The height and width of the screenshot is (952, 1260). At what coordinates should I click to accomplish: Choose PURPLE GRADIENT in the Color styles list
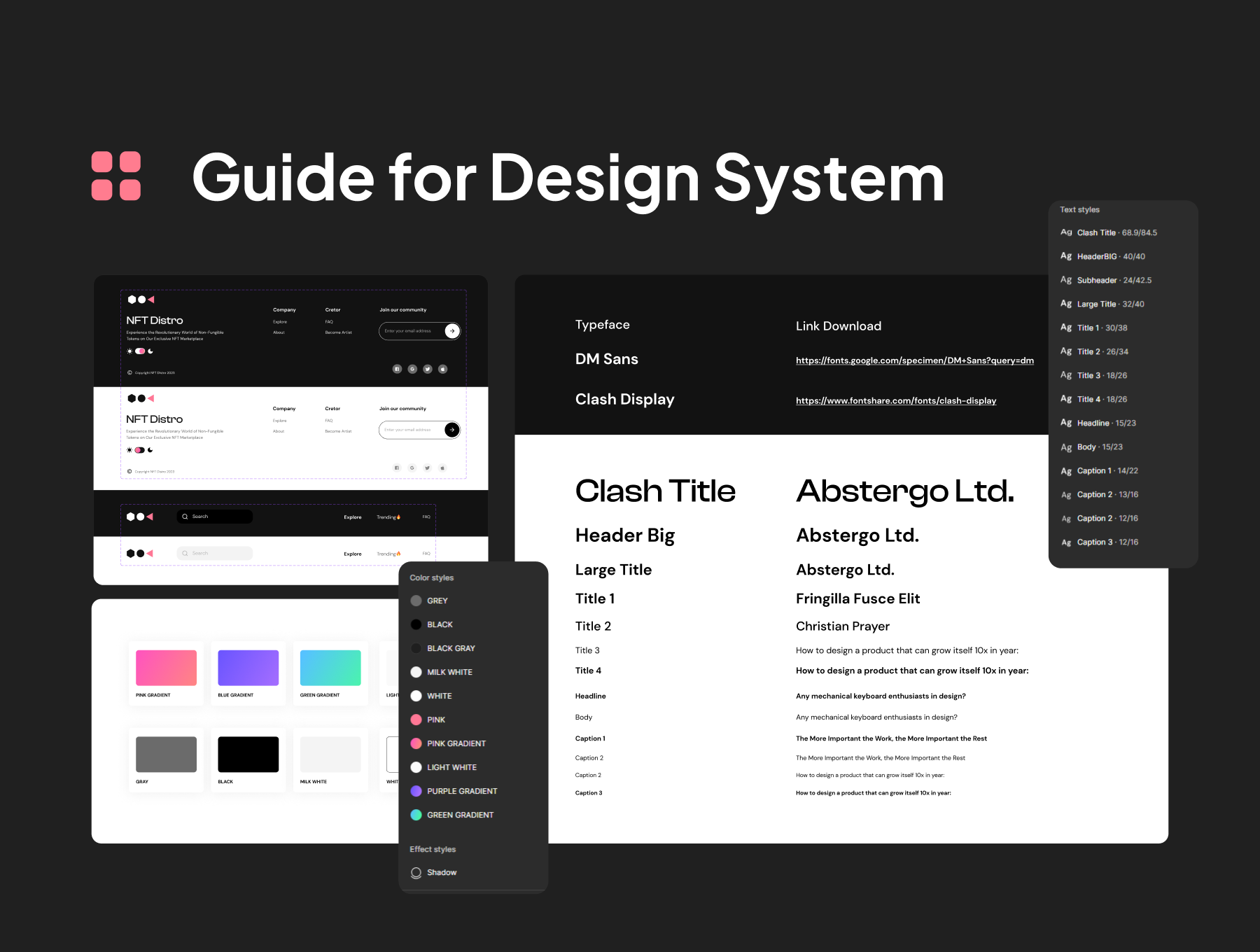point(462,791)
